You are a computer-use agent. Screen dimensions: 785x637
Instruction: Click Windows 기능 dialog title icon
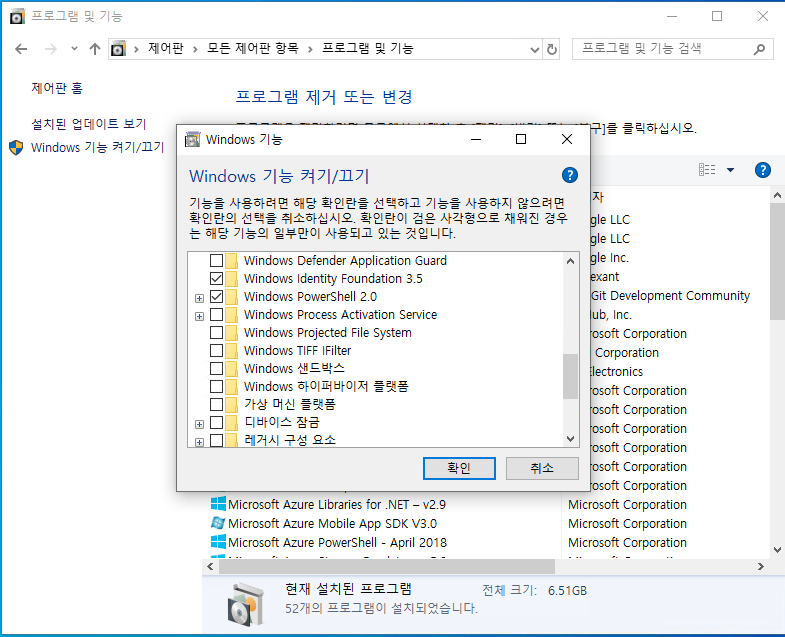[x=193, y=139]
